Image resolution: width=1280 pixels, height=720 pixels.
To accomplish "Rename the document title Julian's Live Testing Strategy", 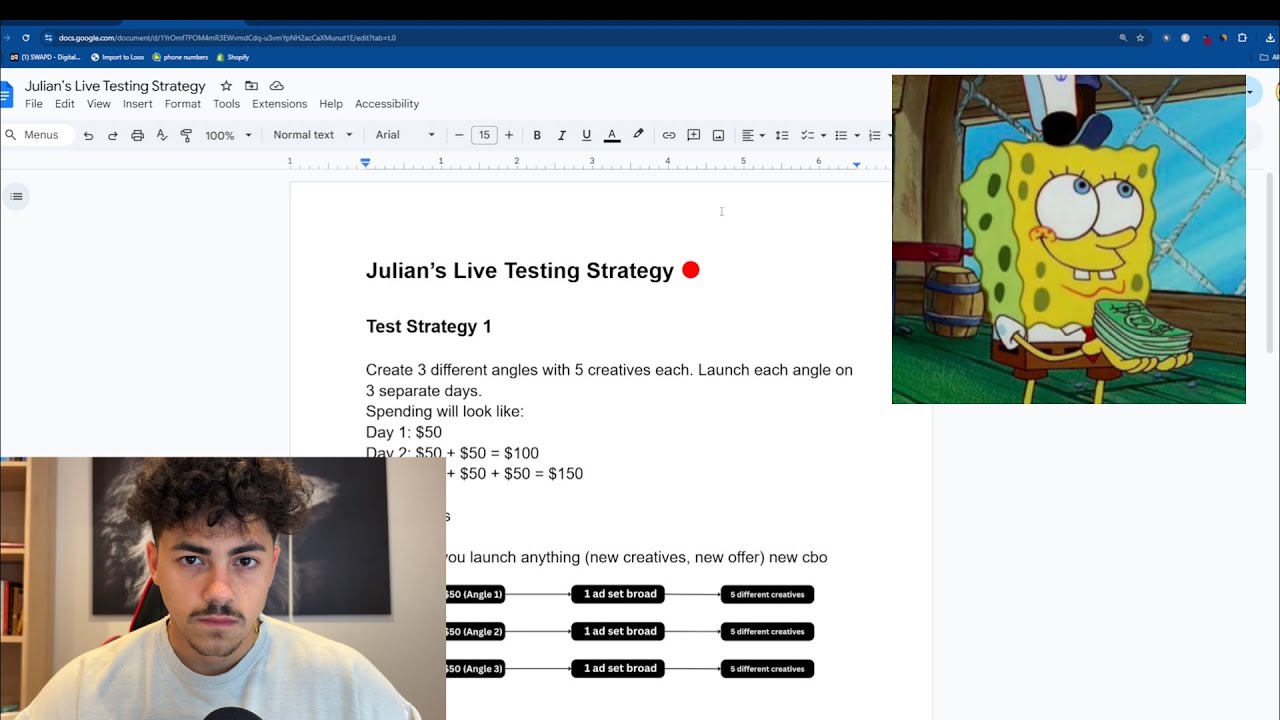I will 115,86.
